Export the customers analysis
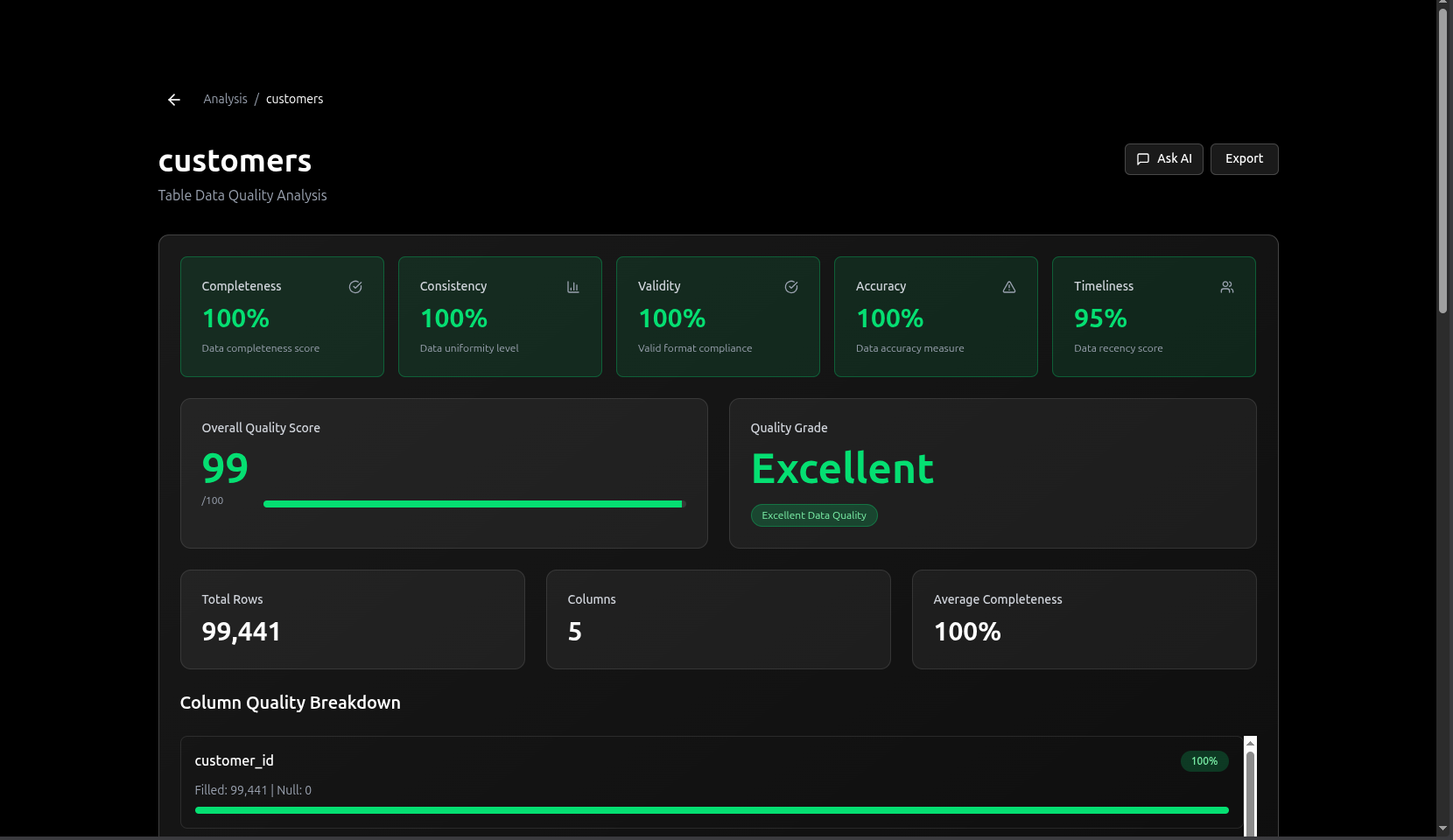 (1244, 159)
